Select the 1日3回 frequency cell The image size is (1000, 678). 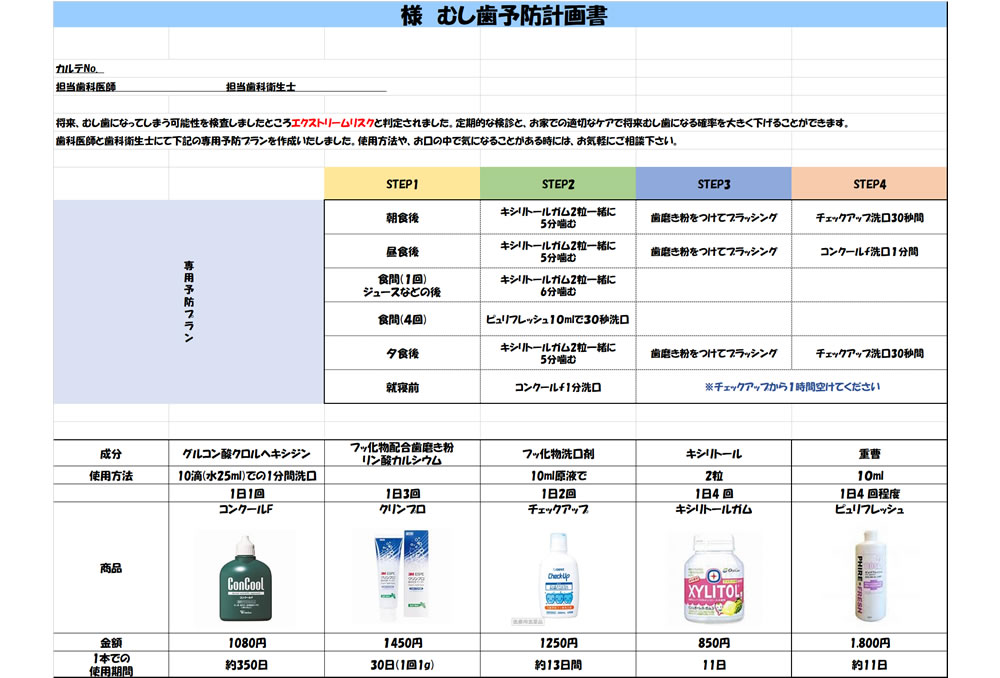tap(402, 494)
